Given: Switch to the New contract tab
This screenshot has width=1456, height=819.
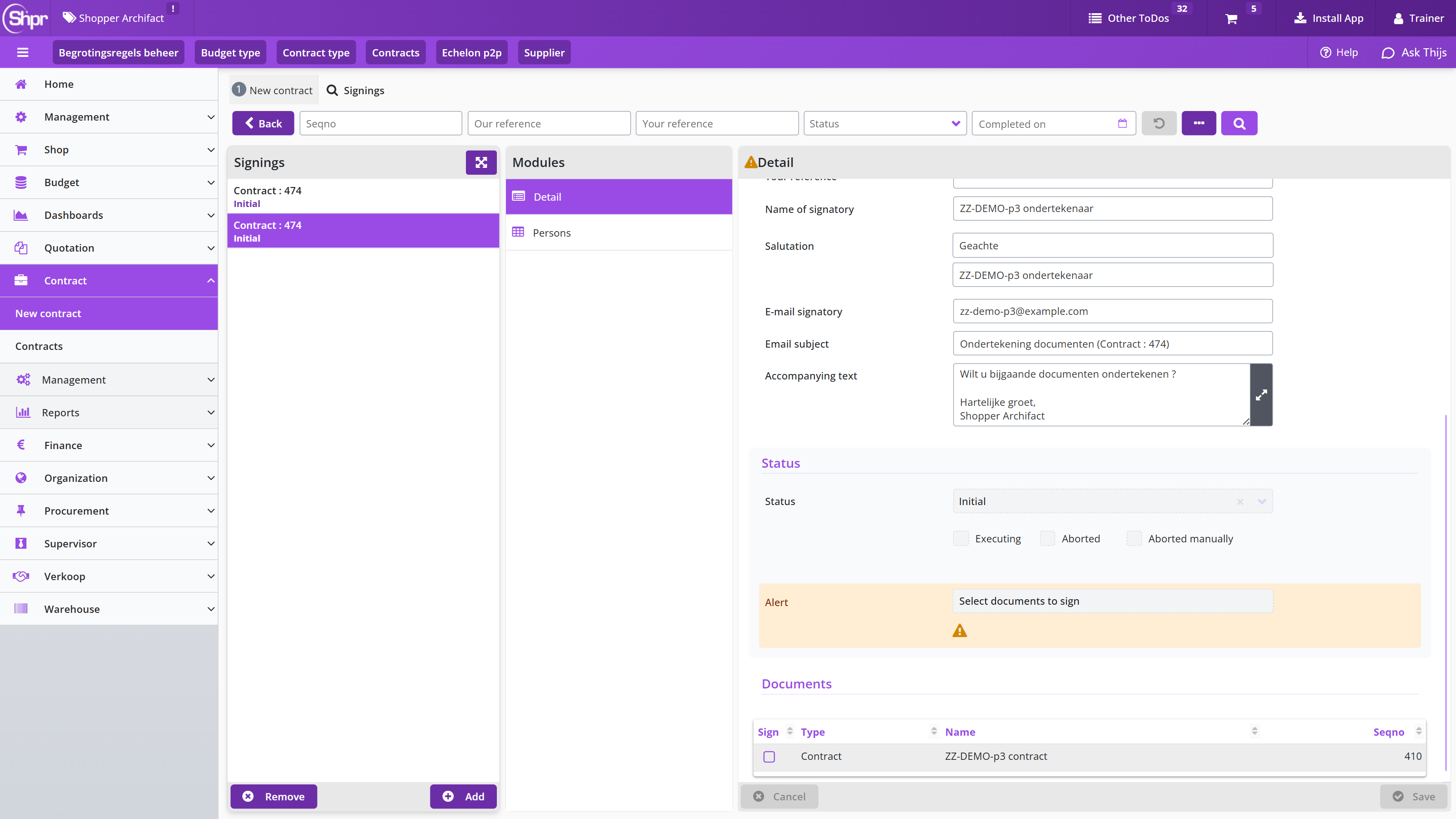Looking at the screenshot, I should click(273, 91).
